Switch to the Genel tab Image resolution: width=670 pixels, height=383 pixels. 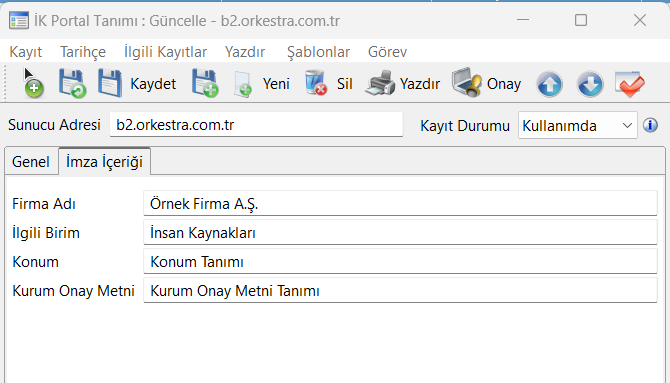pos(31,162)
